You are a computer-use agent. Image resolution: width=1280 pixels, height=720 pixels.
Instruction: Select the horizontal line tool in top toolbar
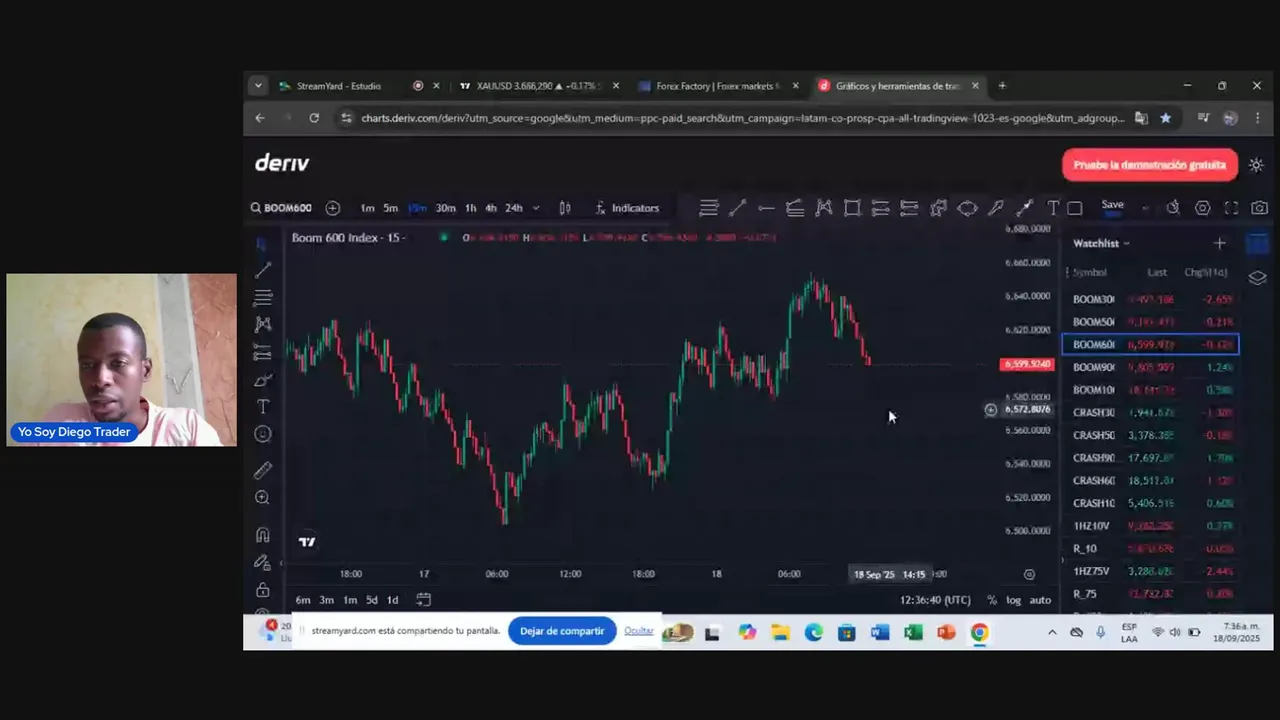click(766, 208)
